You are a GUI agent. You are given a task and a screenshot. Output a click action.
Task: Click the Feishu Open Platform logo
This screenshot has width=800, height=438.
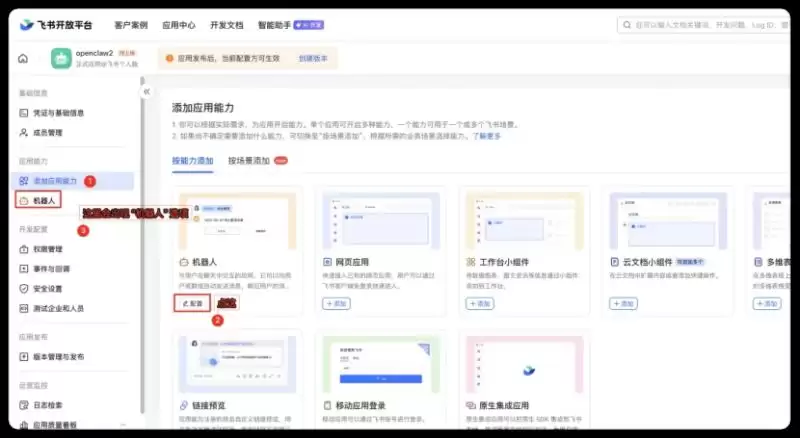coord(56,25)
